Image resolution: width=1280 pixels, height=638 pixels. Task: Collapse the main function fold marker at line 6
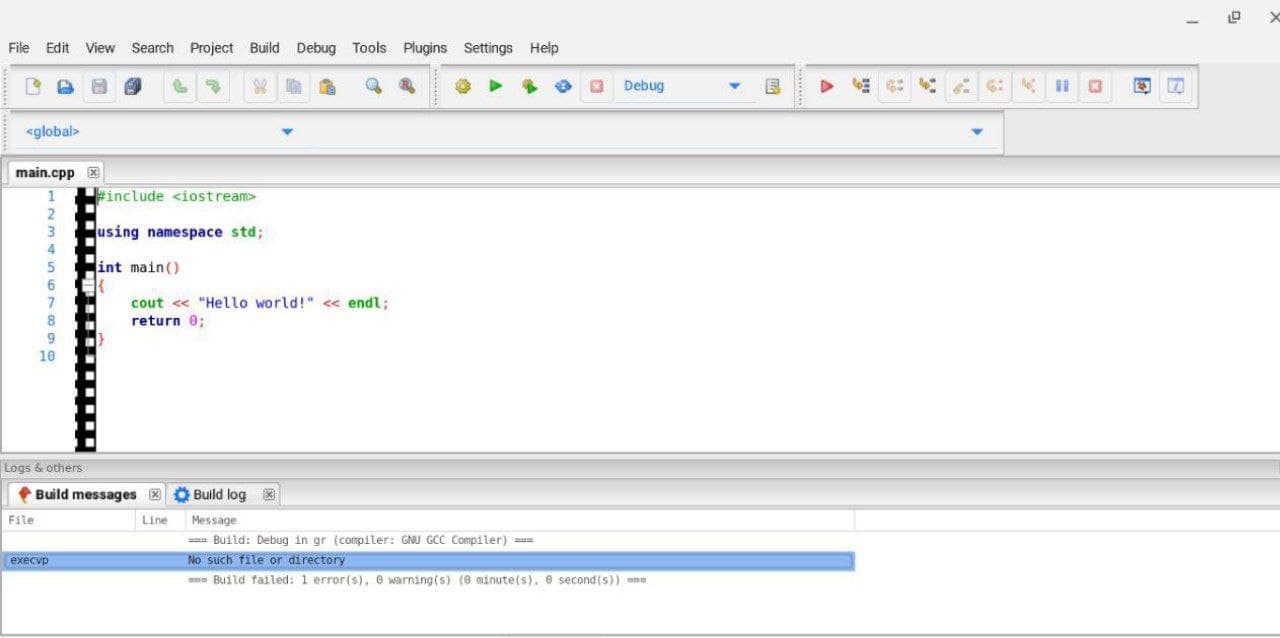[88, 286]
